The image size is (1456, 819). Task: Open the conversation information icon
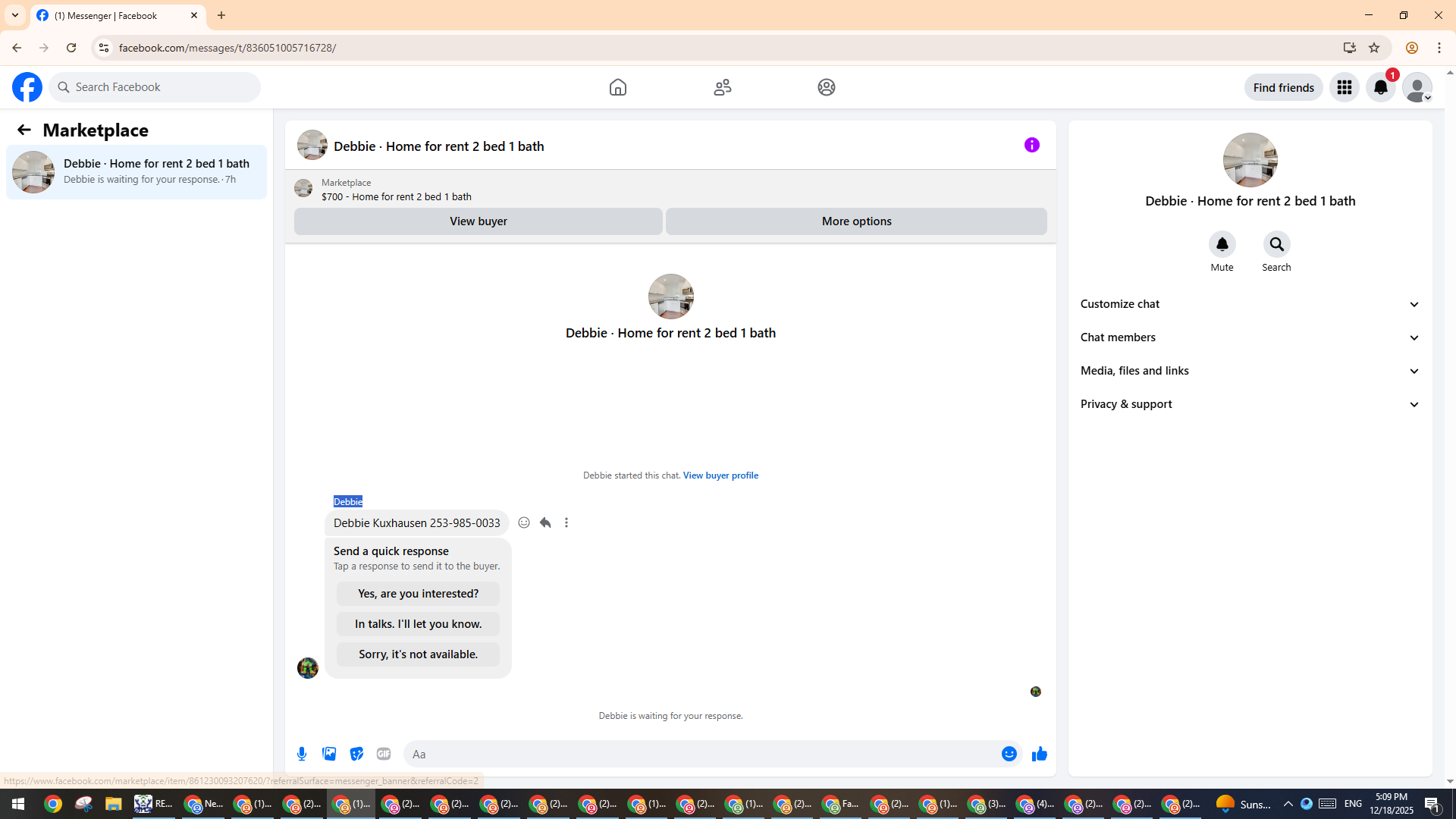click(1032, 145)
